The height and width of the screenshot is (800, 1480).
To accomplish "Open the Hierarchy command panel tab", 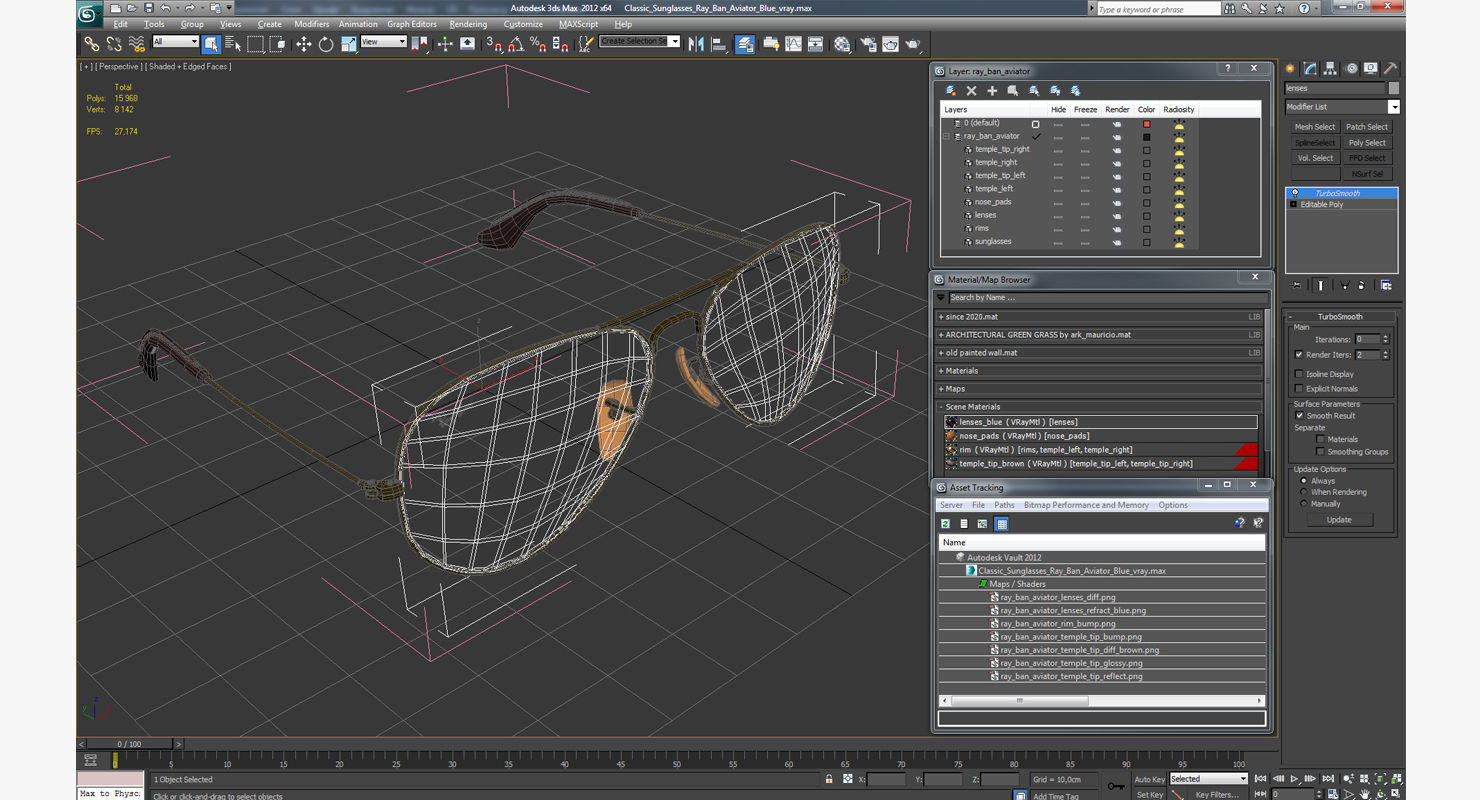I will click(1331, 69).
